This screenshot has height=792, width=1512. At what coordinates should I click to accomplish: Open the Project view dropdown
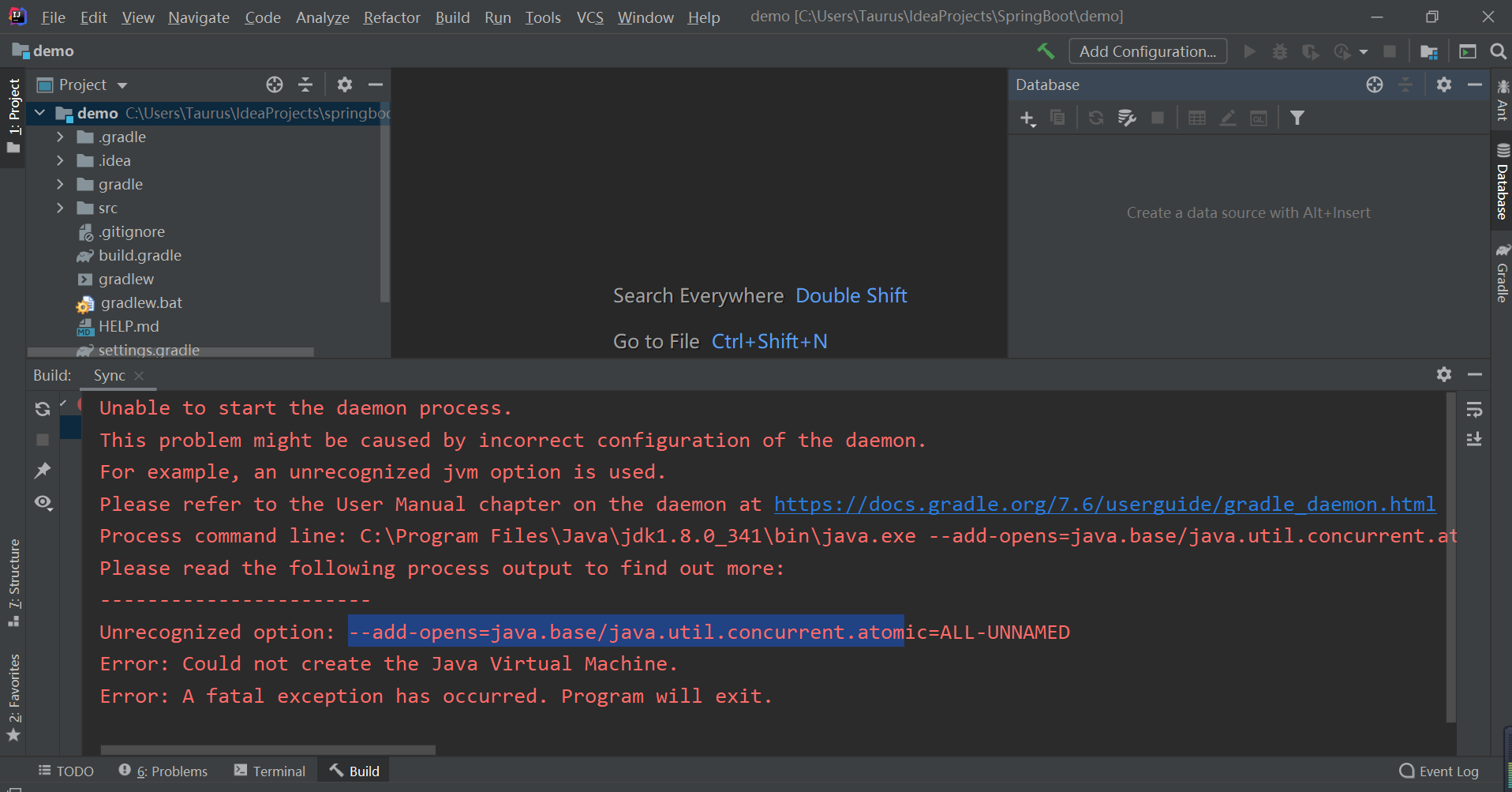pyautogui.click(x=122, y=85)
